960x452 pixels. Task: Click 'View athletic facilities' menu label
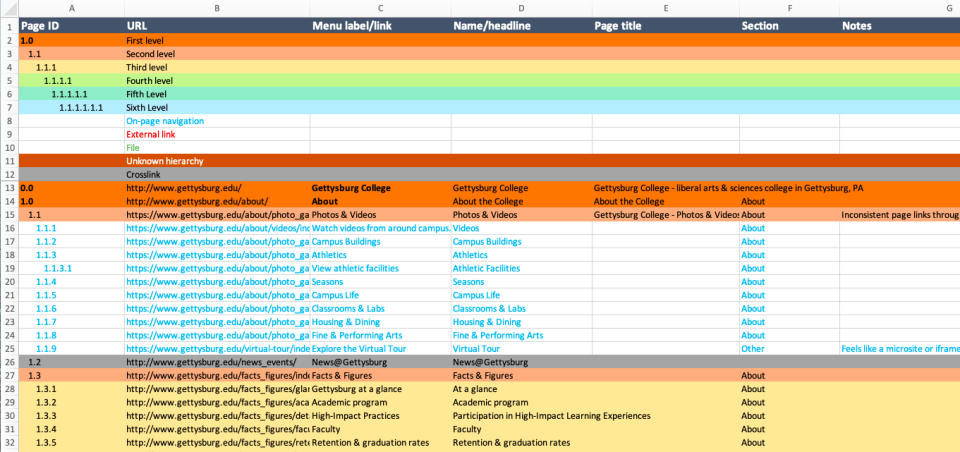point(381,268)
